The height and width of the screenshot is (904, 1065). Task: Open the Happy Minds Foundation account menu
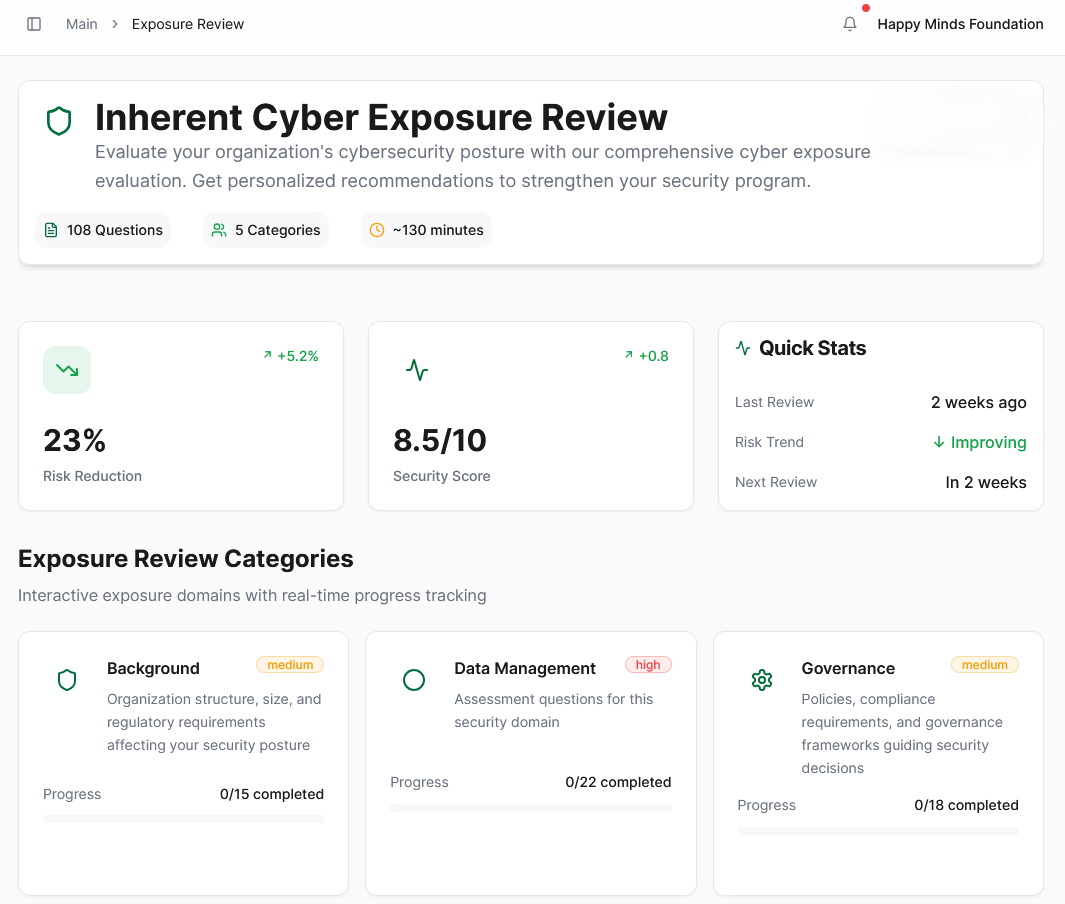960,24
